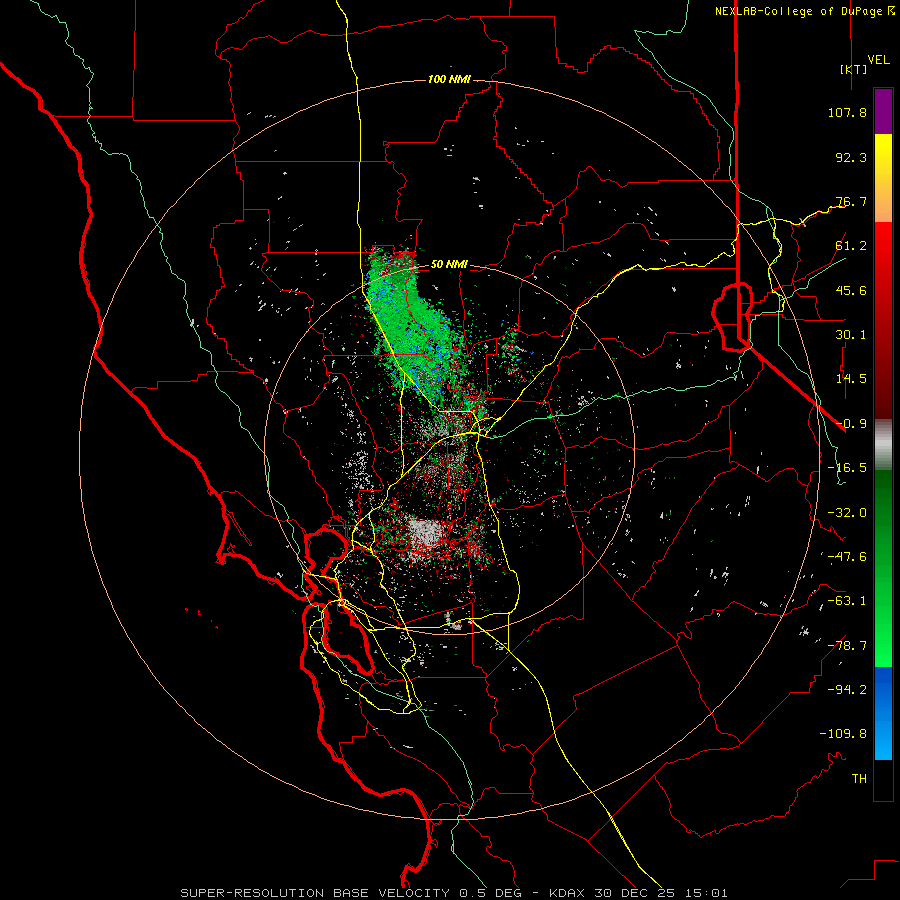
Task: Select the -32.0 scale label
Action: coord(847,513)
